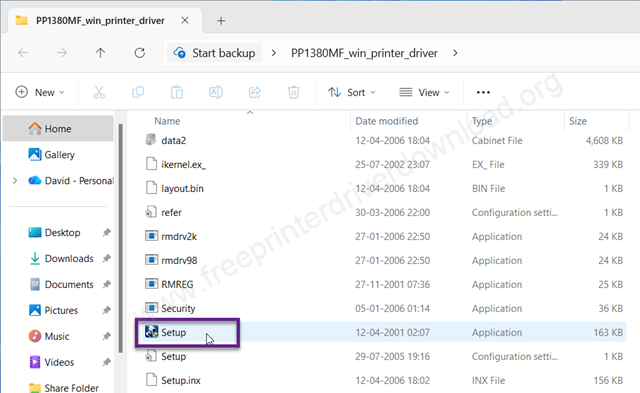Open Home in navigation pane
Viewport: 640px width, 393px height.
click(x=58, y=129)
